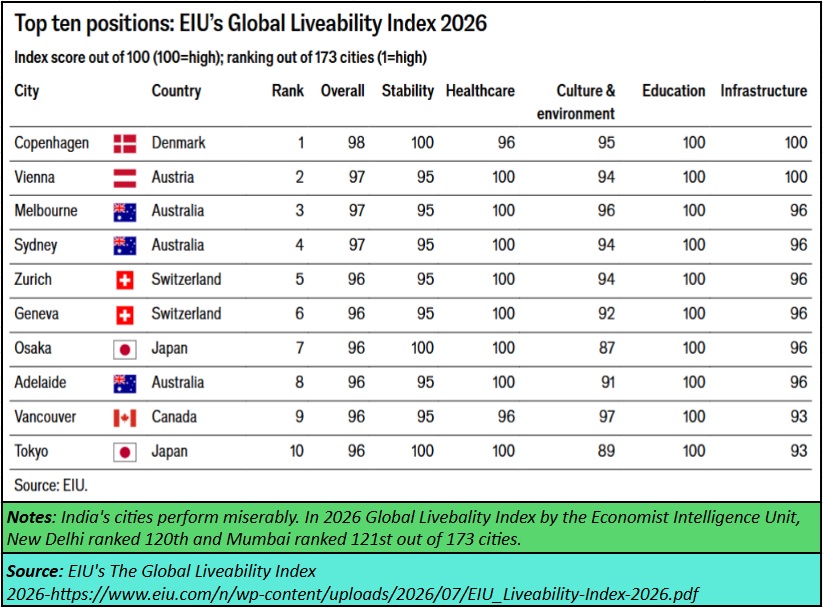Click the green Notes box text
The width and height of the screenshot is (823, 609).
coord(403,528)
